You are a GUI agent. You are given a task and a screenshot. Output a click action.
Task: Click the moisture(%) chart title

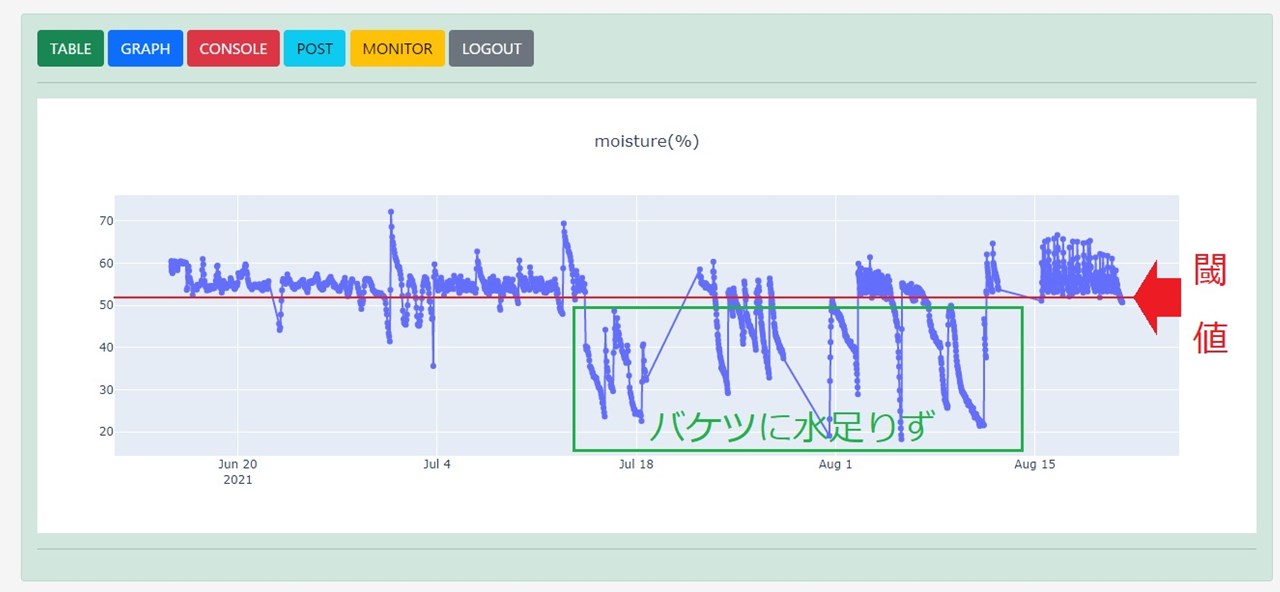pos(647,141)
